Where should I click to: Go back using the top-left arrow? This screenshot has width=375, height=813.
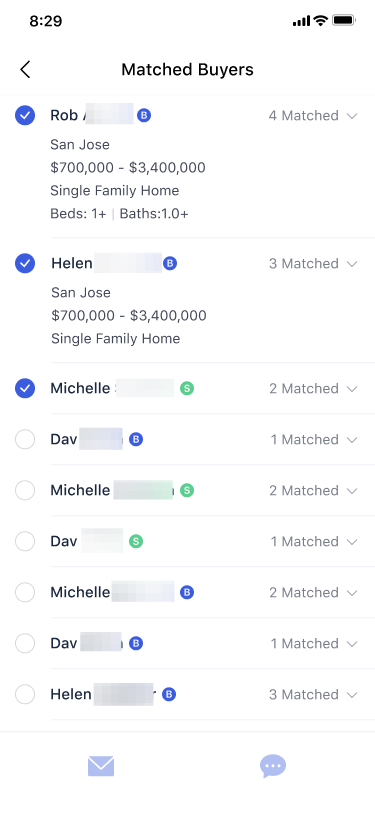25,69
